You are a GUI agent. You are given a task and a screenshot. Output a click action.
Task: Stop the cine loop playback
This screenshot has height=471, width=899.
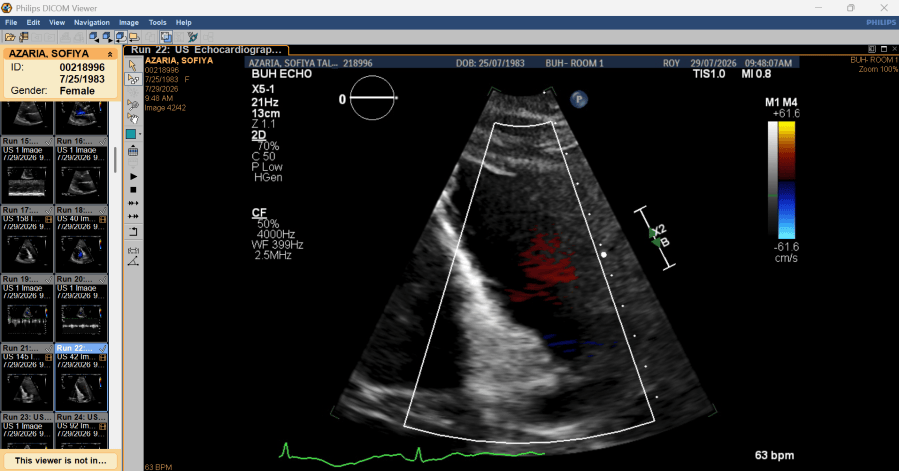133,190
